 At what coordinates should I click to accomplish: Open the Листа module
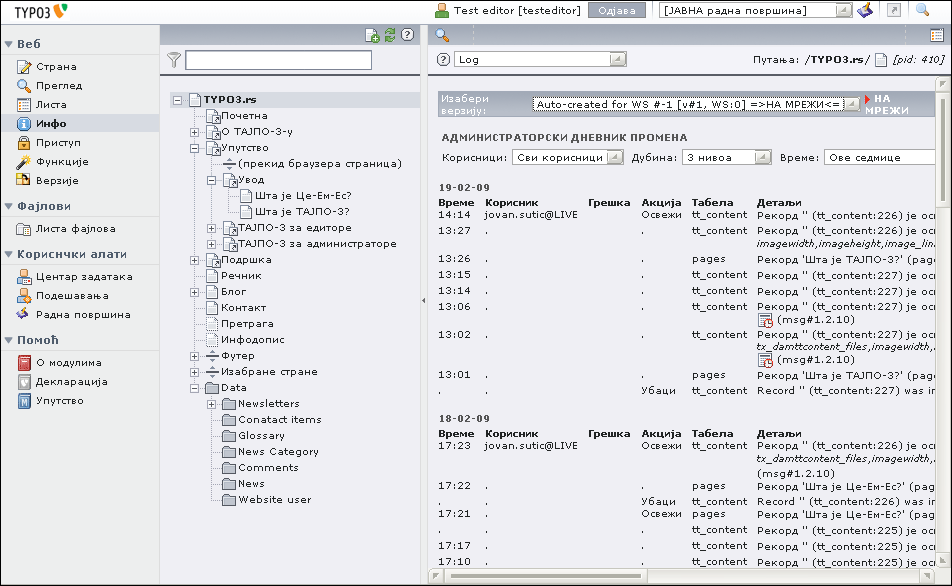(x=51, y=104)
